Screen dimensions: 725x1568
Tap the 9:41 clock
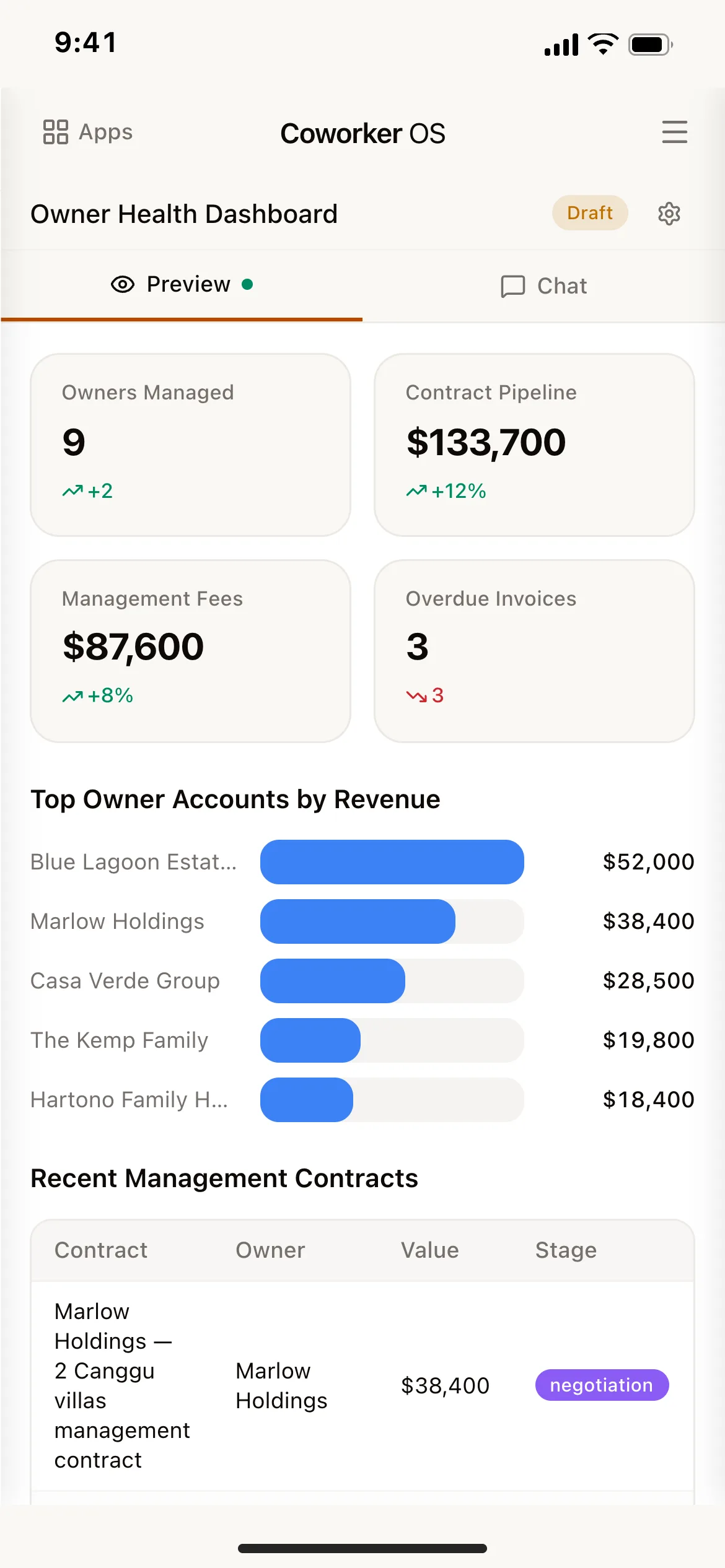[86, 43]
